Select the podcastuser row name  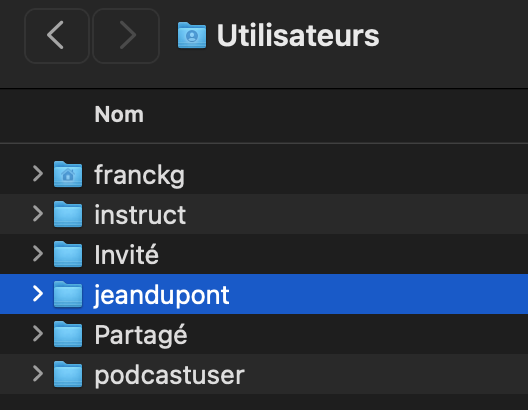coord(169,375)
